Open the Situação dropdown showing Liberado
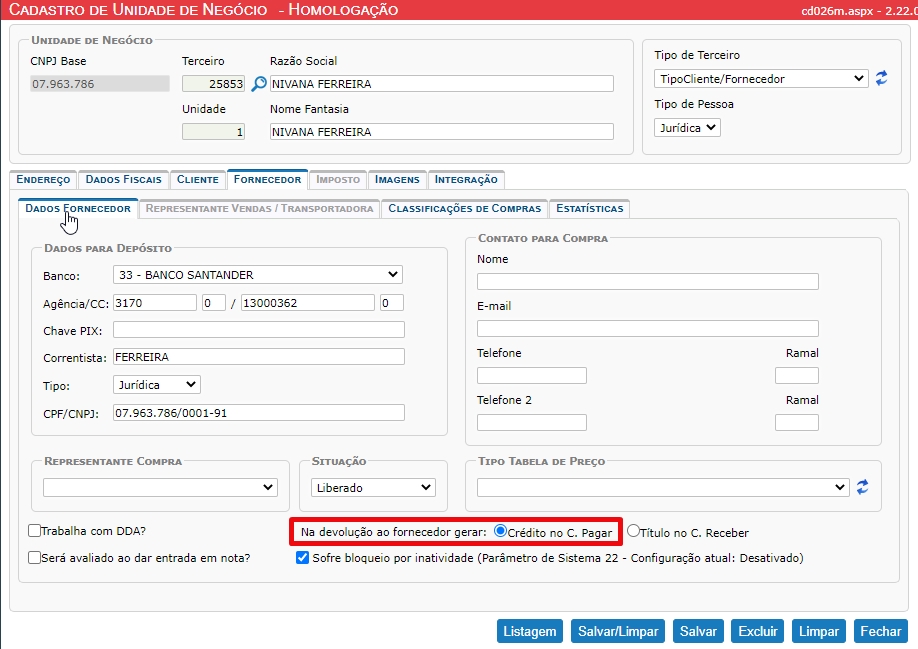918x649 pixels. [373, 487]
